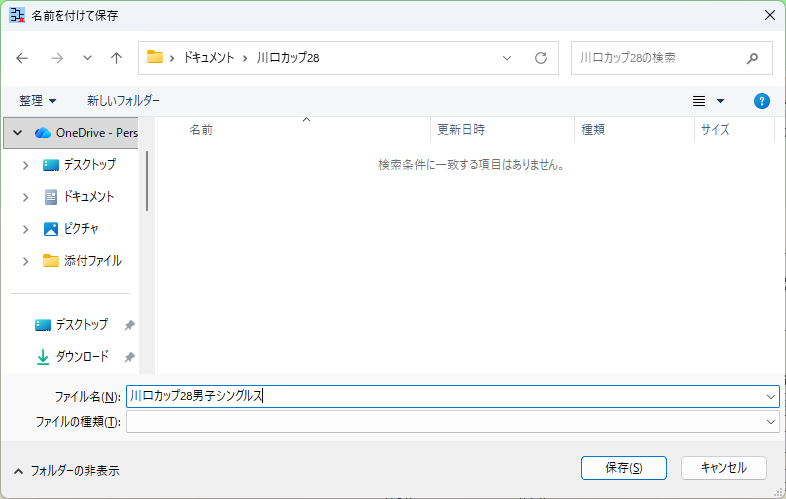Click the OneDrive cloud icon
This screenshot has width=786, height=499.
(x=43, y=133)
